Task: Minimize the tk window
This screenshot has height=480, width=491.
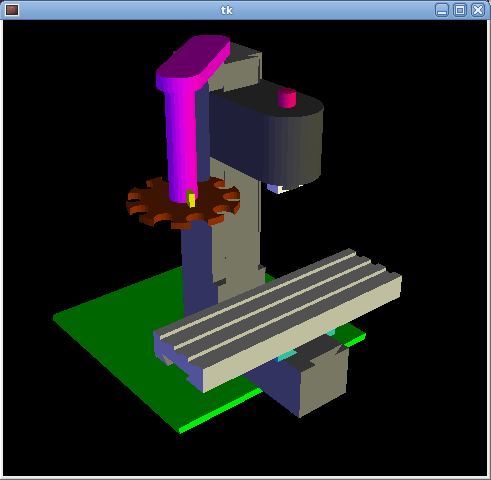Action: coord(442,10)
